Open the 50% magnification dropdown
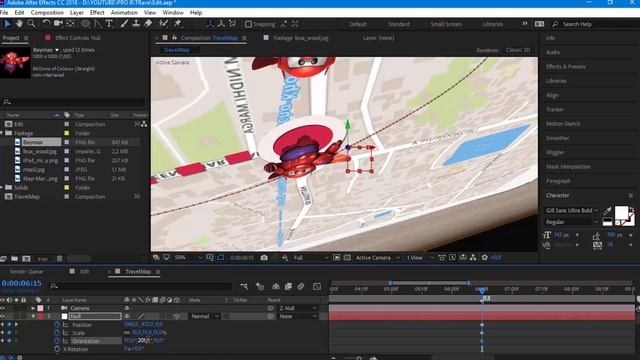 (x=188, y=258)
